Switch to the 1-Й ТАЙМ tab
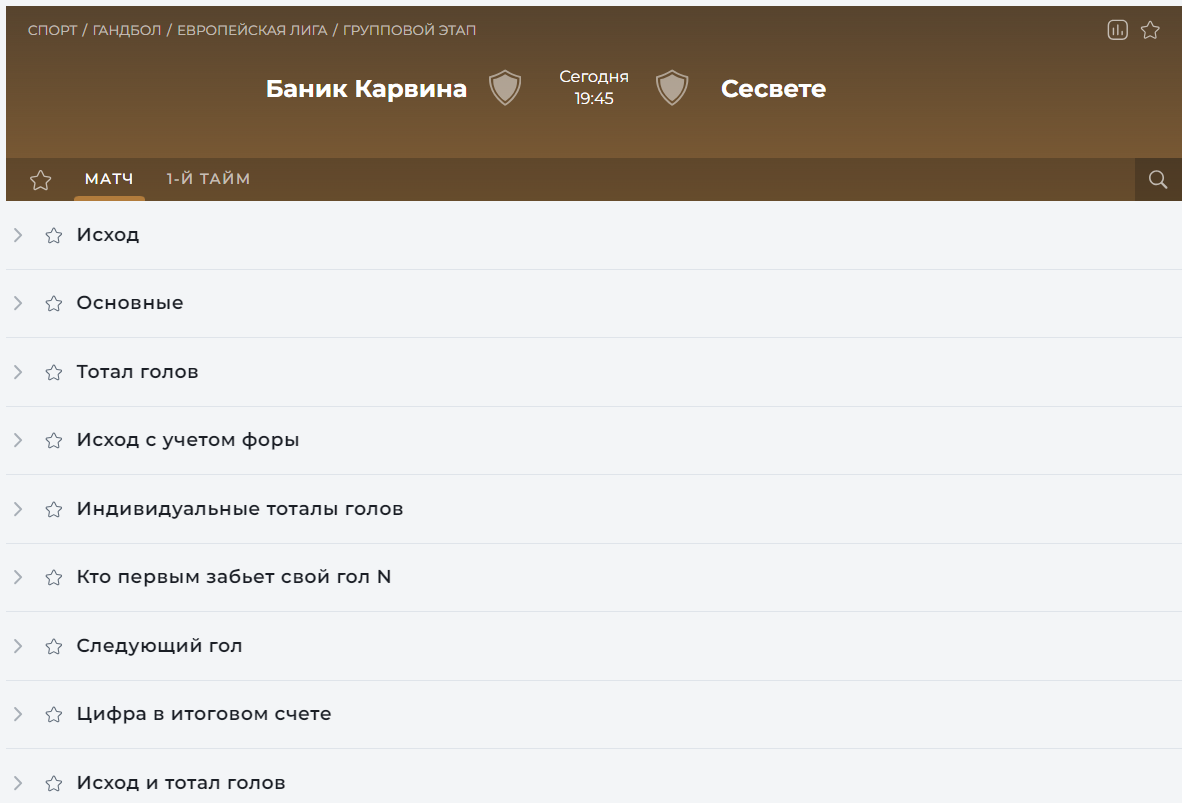 208,179
